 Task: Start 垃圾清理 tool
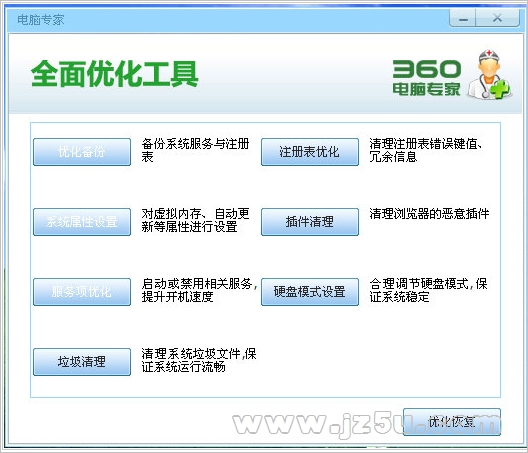[82, 362]
